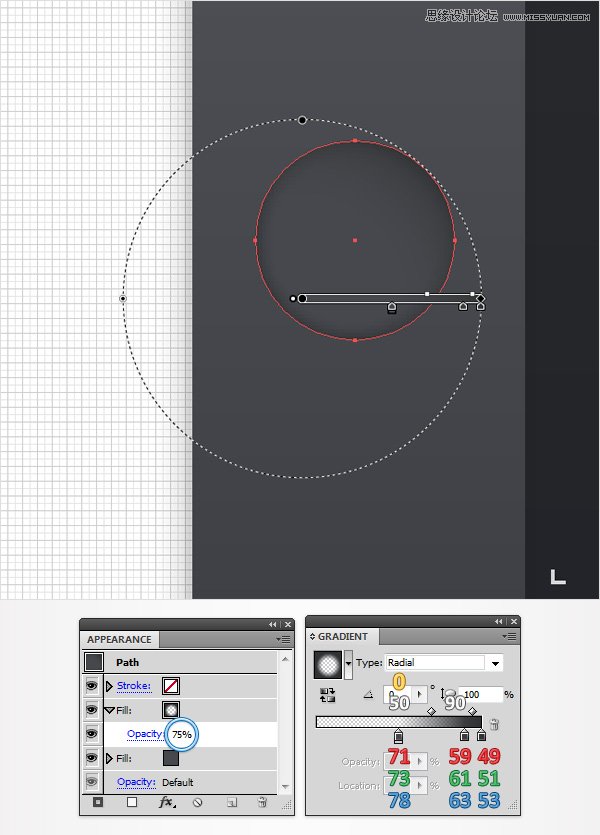Click the aspect ratio field showing 100
Screen dimensions: 600x835
[481, 694]
